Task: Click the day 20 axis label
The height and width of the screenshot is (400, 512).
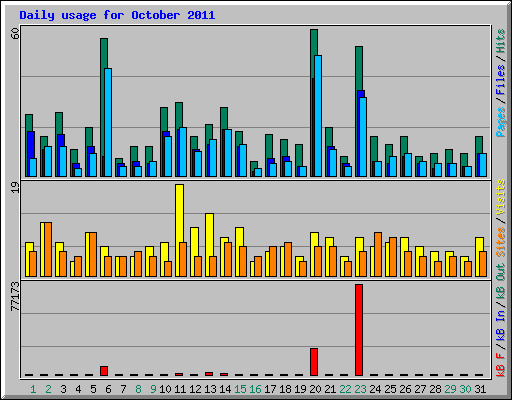Action: (x=315, y=389)
